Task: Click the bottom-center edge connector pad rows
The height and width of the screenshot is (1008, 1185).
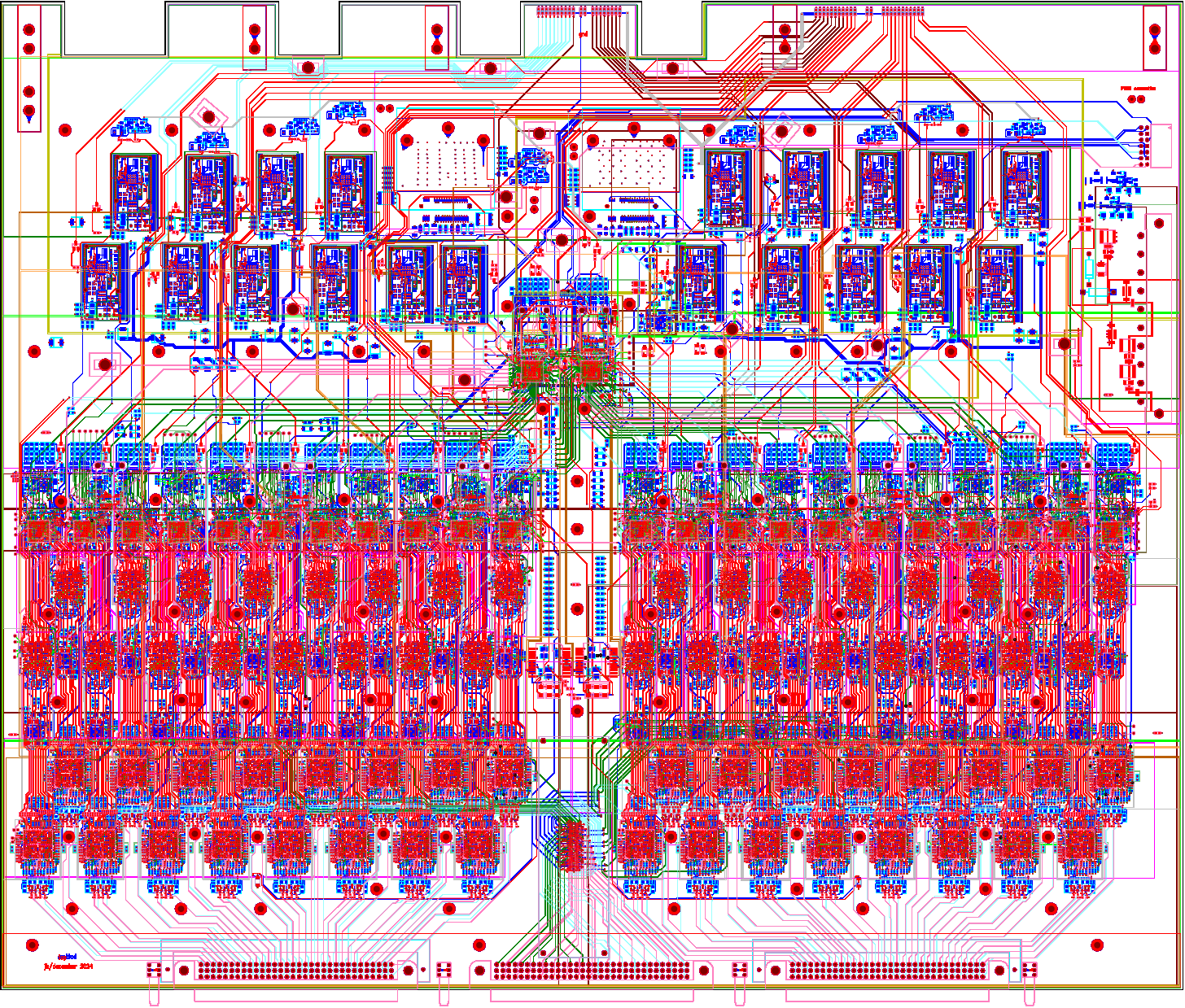Action: 592,970
